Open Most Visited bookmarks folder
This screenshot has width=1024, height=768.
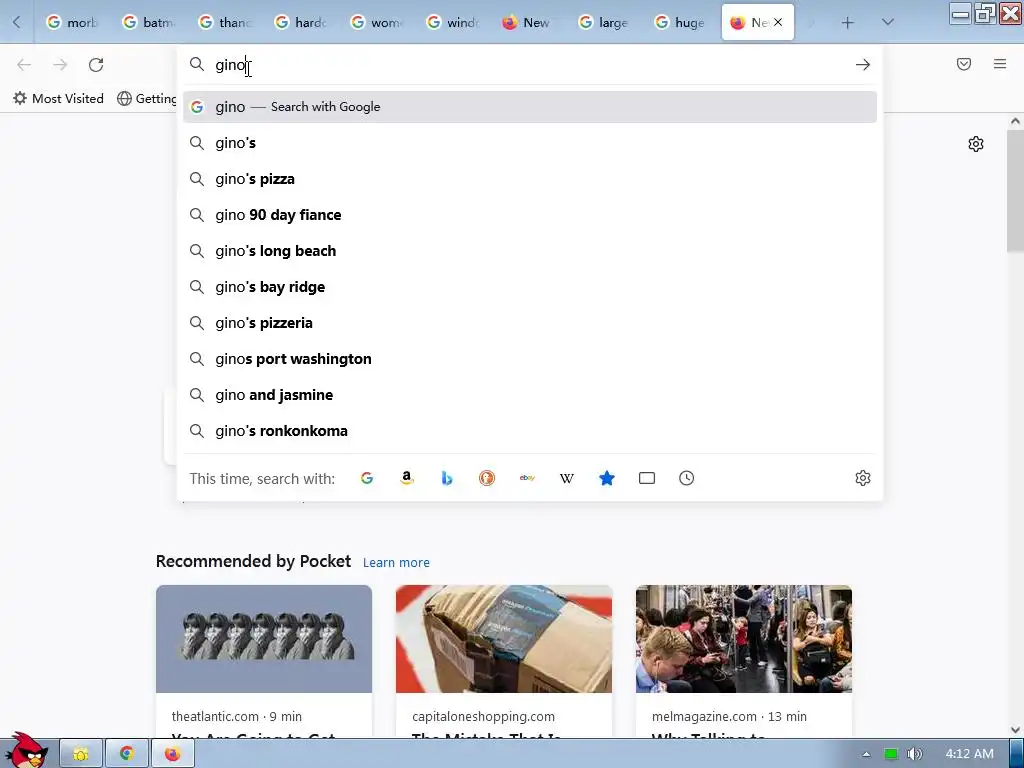[59, 99]
